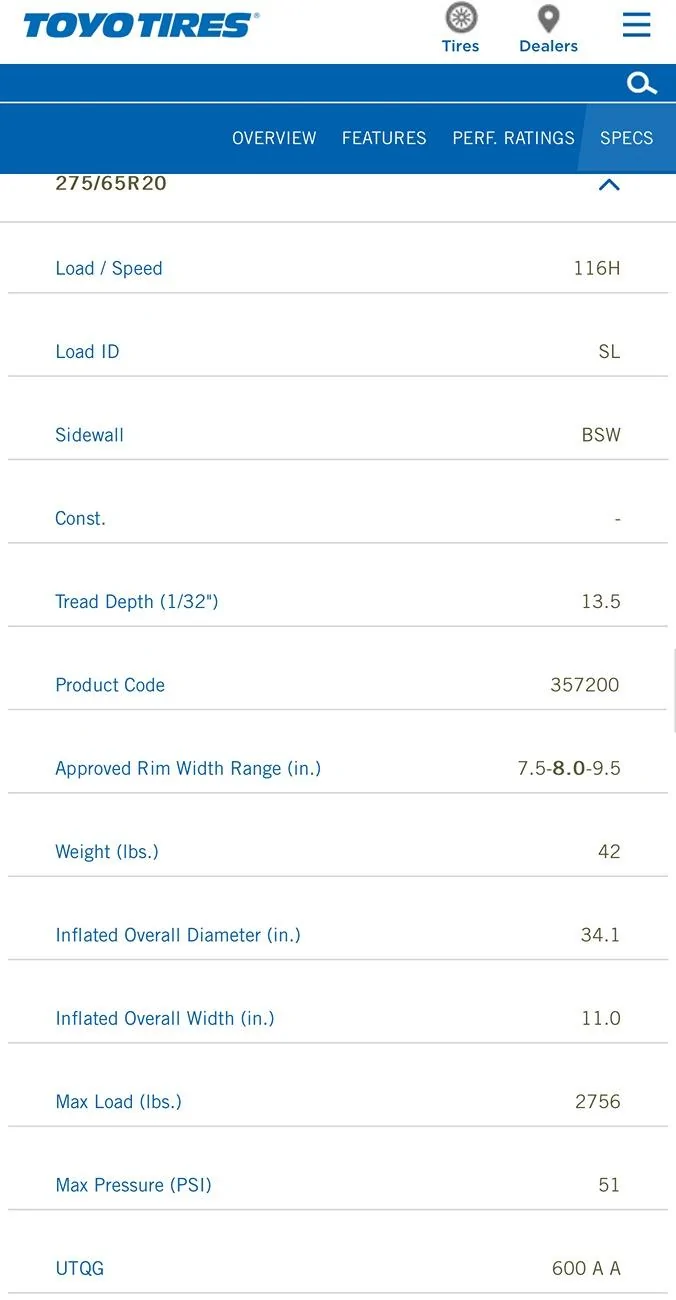Open the Tires icon in header

coord(461,18)
